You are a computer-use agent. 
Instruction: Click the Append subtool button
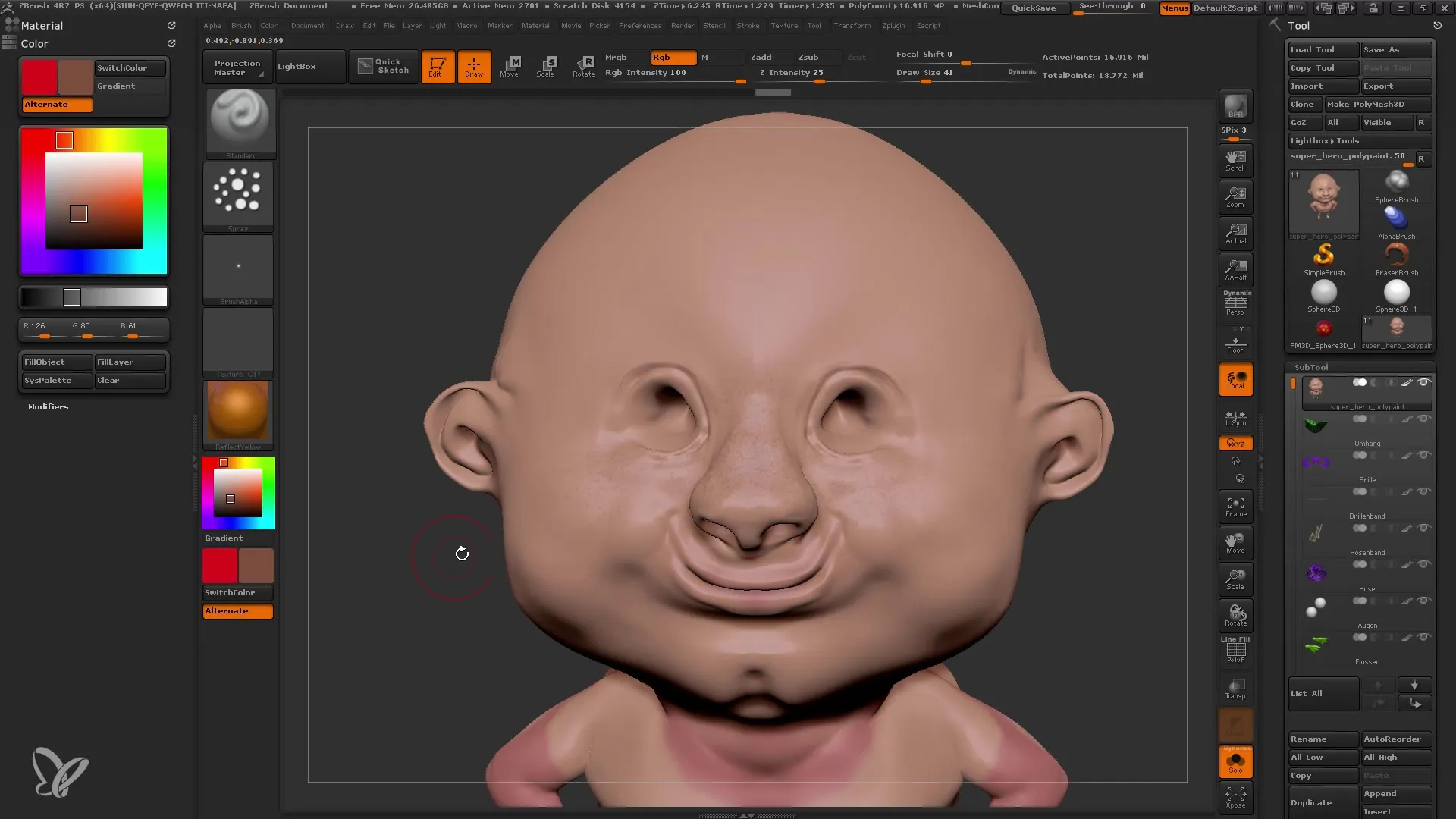pyautogui.click(x=1394, y=793)
